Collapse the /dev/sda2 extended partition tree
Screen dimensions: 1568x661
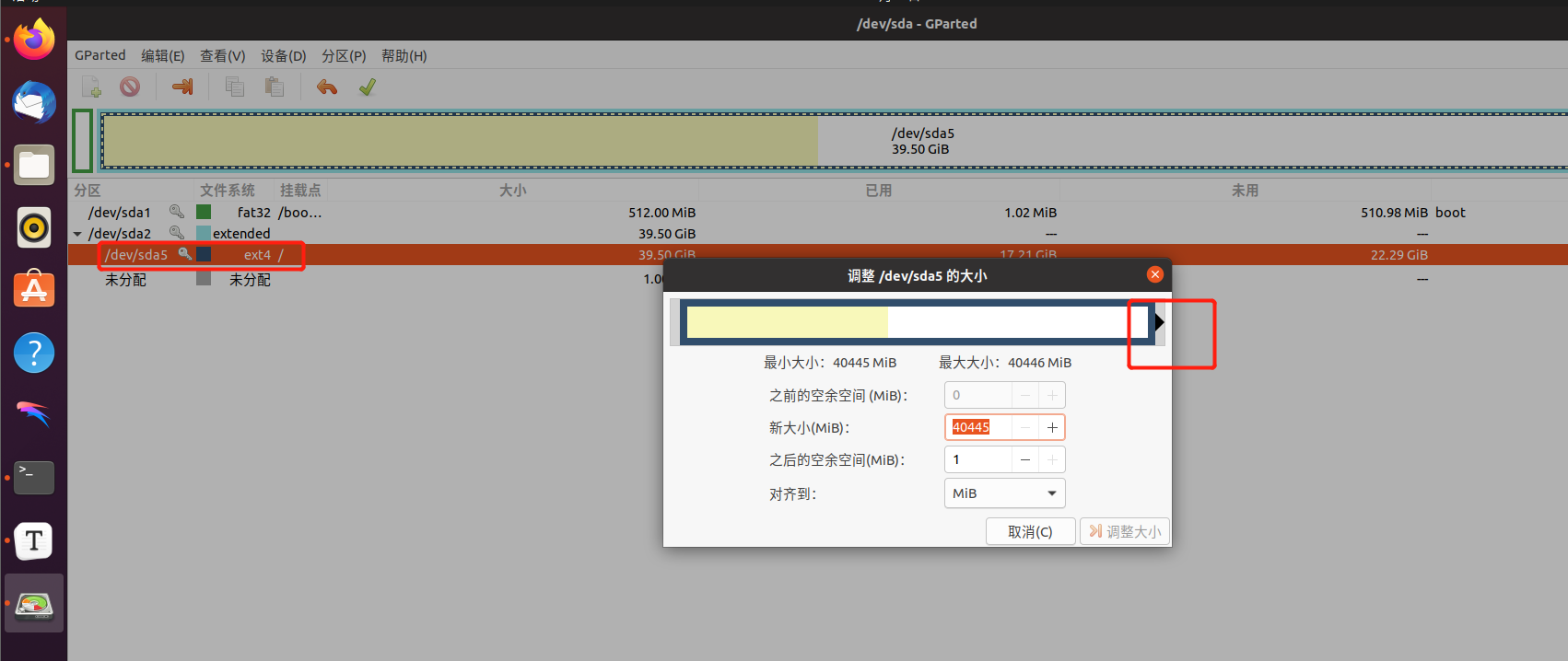tap(77, 234)
